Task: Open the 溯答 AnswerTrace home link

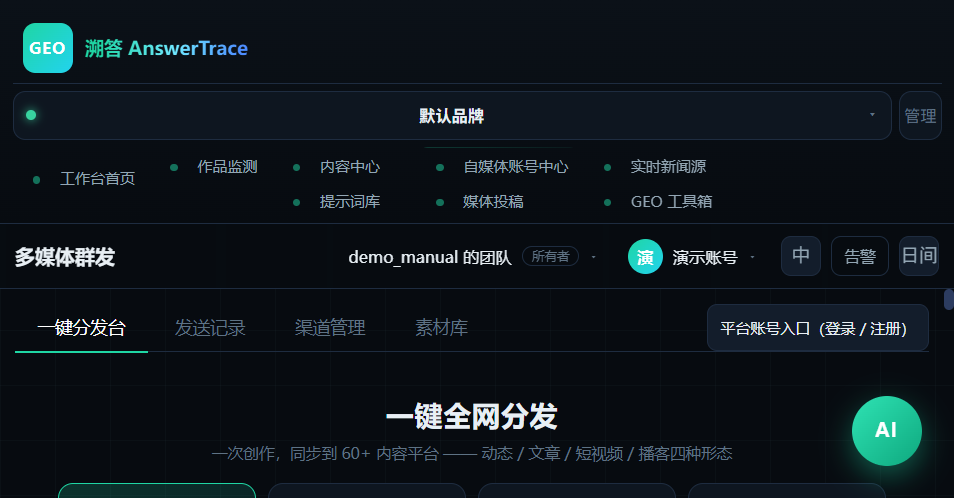Action: click(166, 48)
